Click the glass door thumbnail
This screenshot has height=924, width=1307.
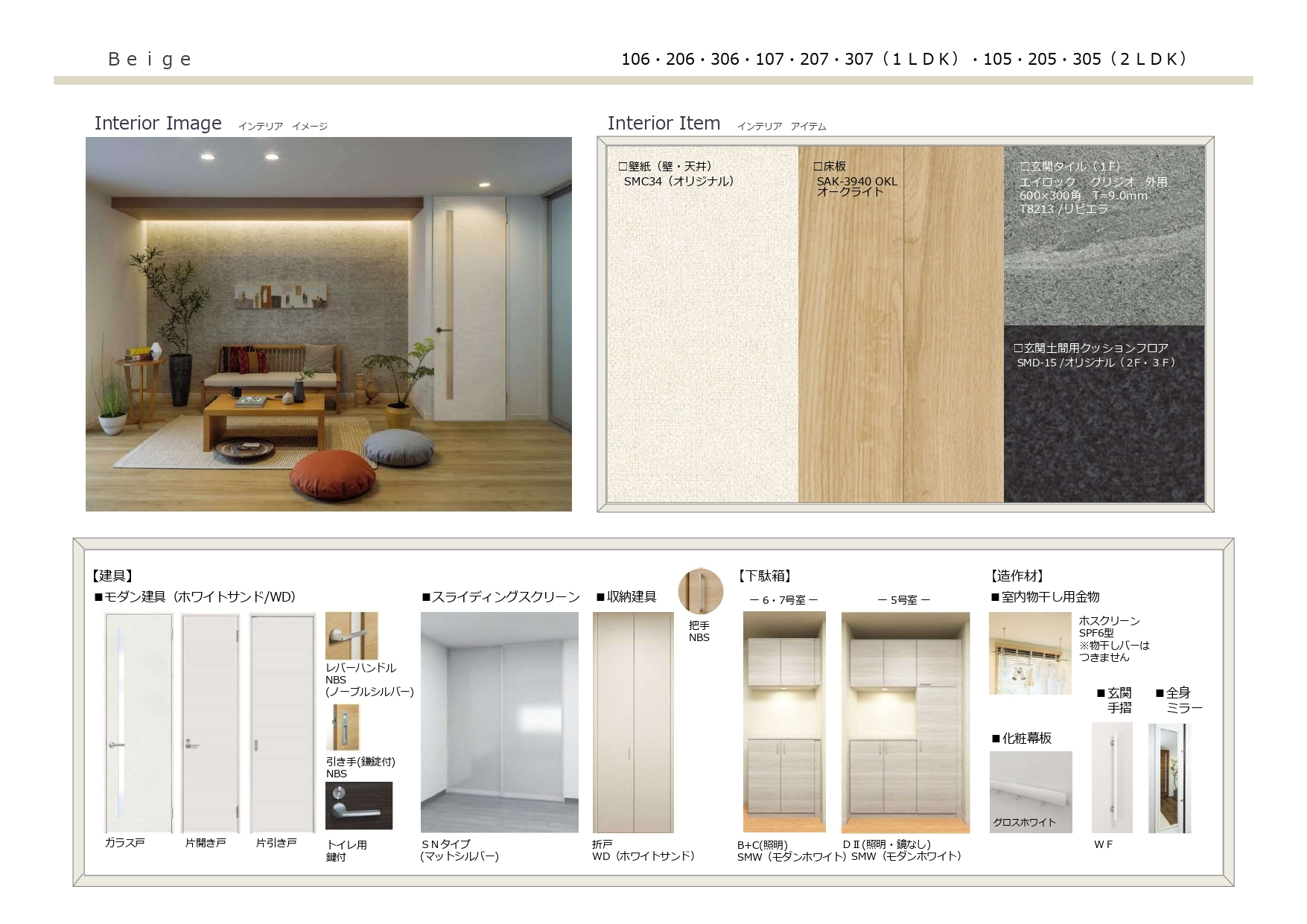click(x=139, y=723)
